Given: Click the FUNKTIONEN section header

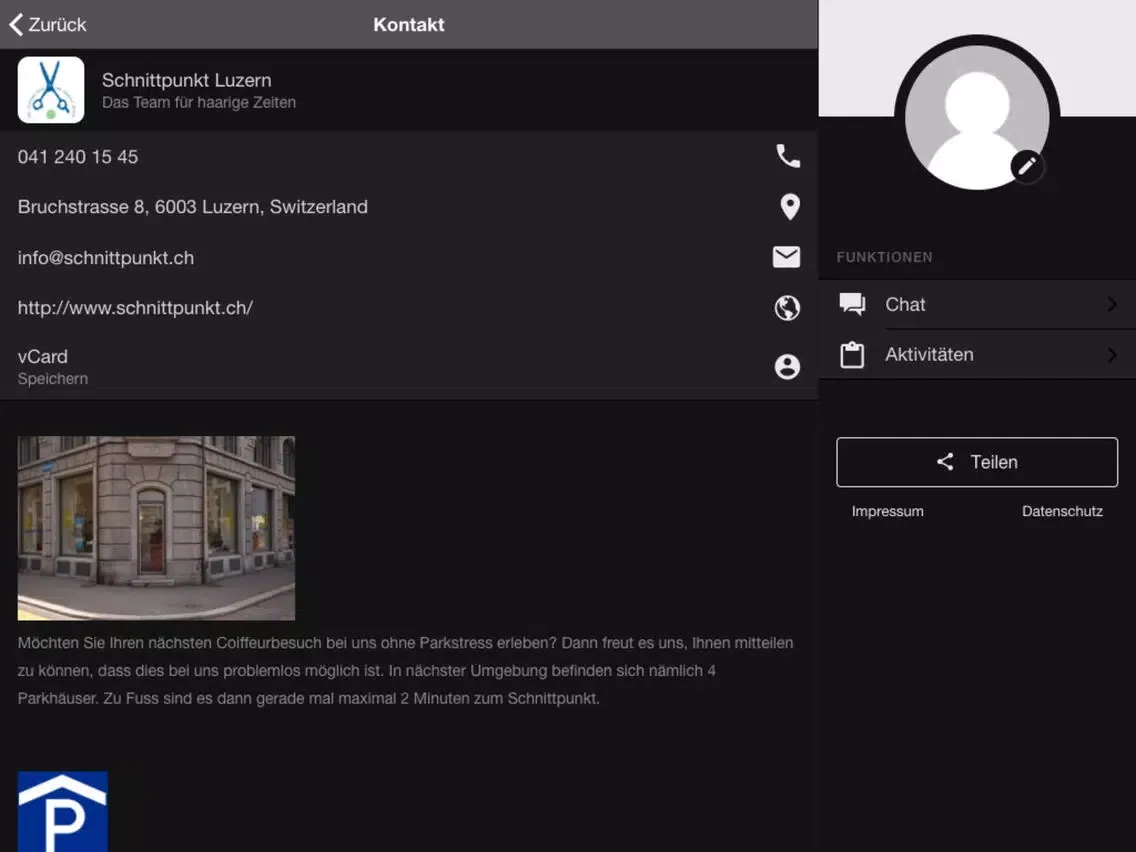Looking at the screenshot, I should click(x=885, y=257).
